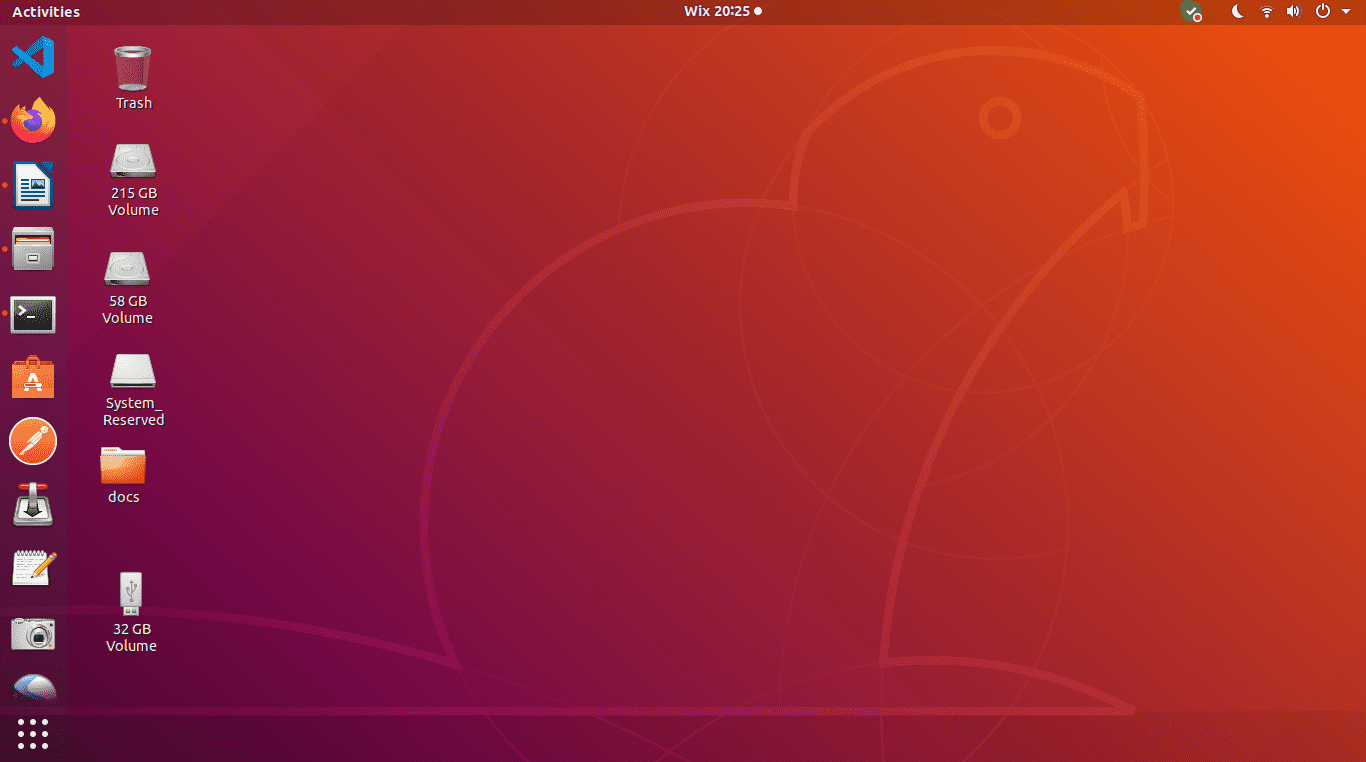1366x762 pixels.
Task: Expand the system status menu arrow
Action: pos(1344,11)
